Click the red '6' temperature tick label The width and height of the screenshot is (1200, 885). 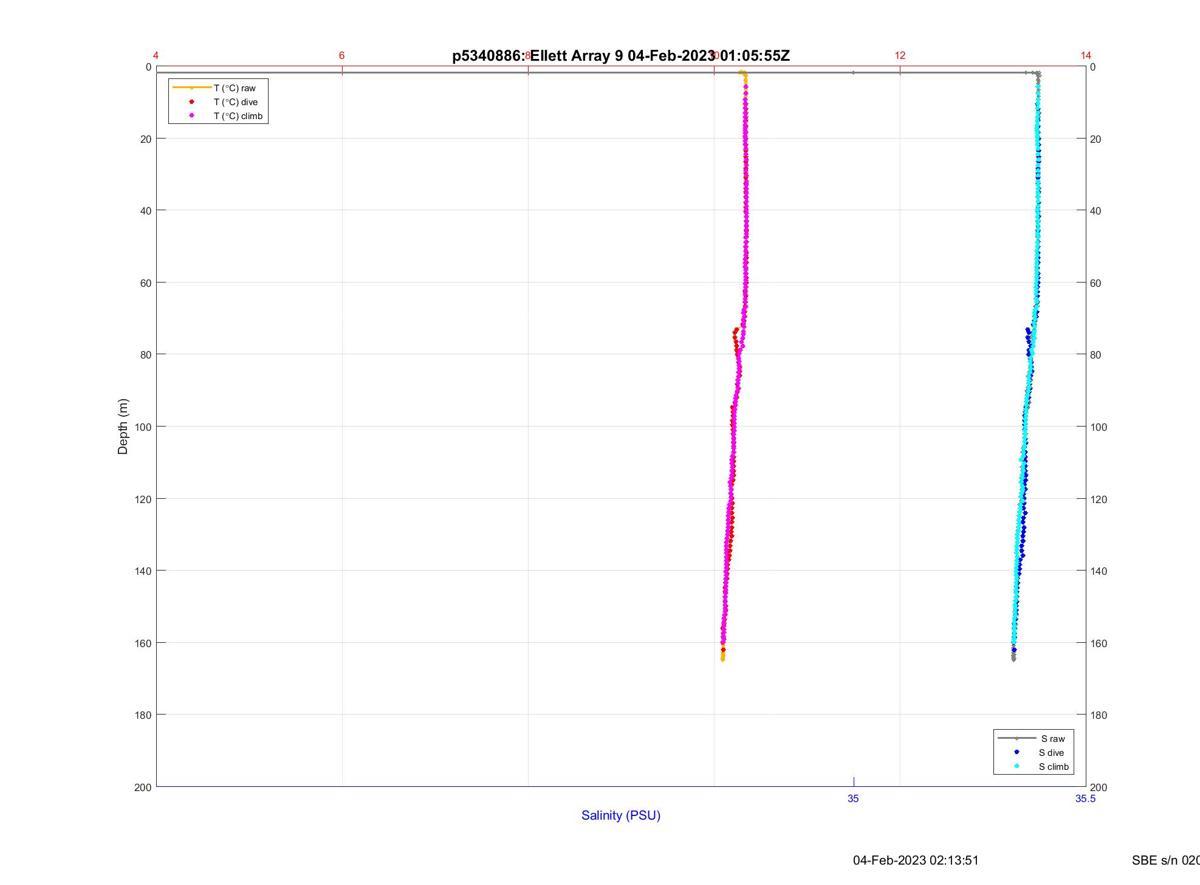[x=342, y=55]
